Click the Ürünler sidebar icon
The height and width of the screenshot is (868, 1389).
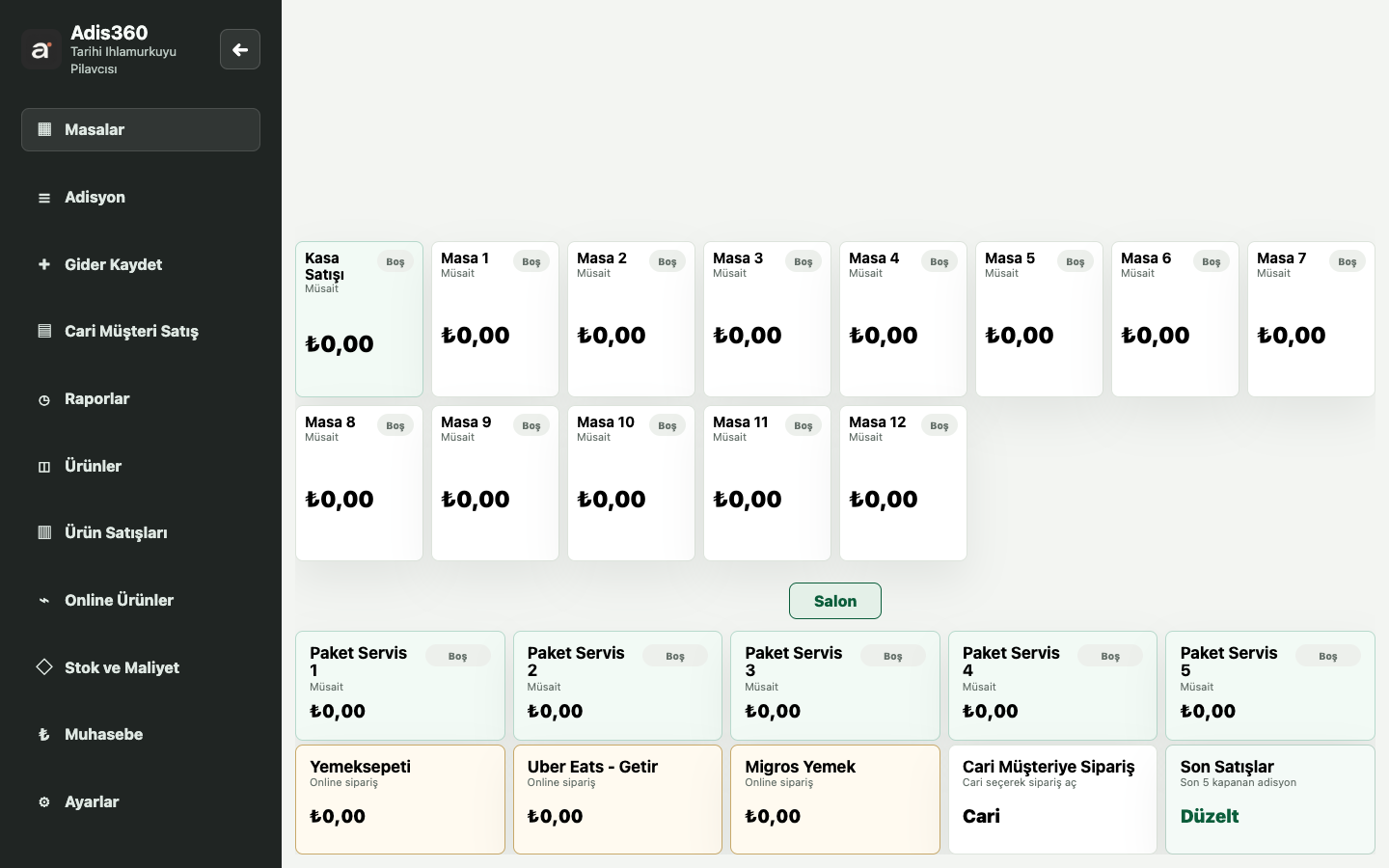point(44,467)
